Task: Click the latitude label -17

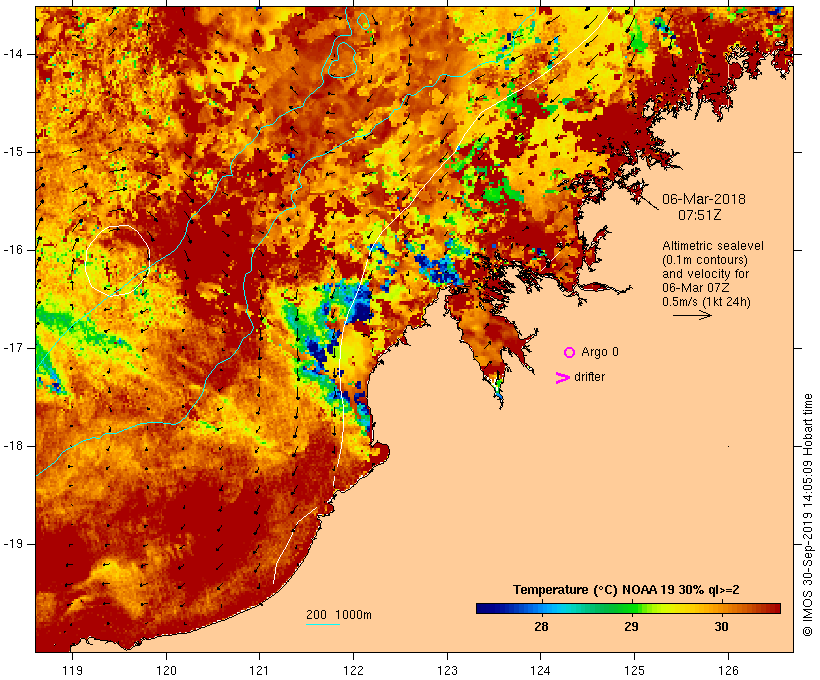Action: point(13,348)
